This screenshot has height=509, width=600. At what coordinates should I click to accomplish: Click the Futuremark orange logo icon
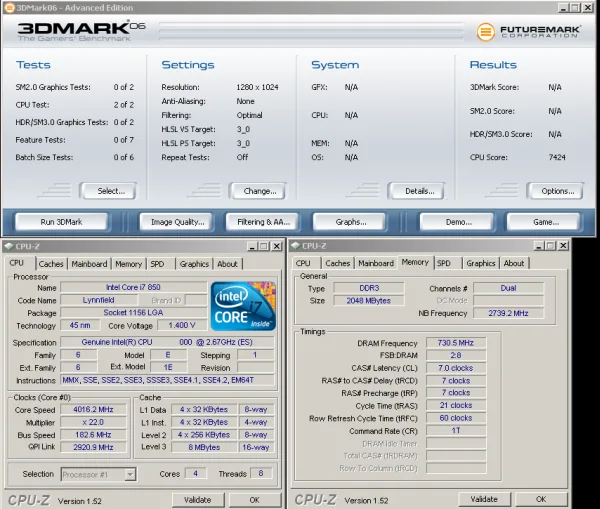[485, 32]
